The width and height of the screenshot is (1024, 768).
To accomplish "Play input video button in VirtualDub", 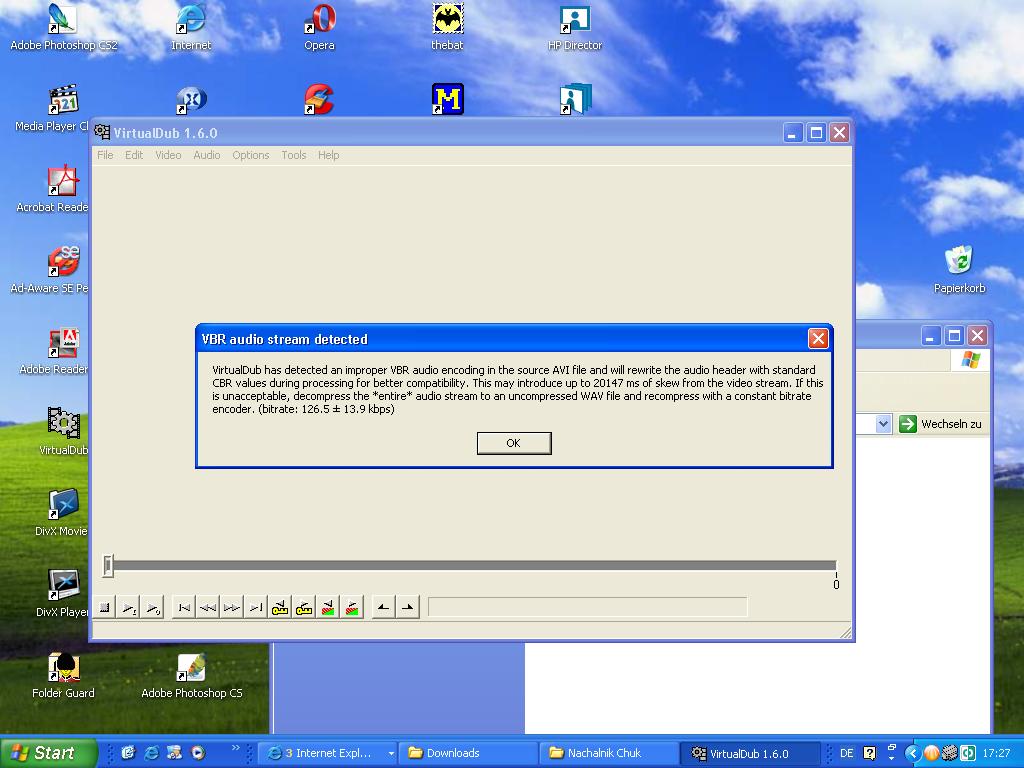I will (129, 607).
